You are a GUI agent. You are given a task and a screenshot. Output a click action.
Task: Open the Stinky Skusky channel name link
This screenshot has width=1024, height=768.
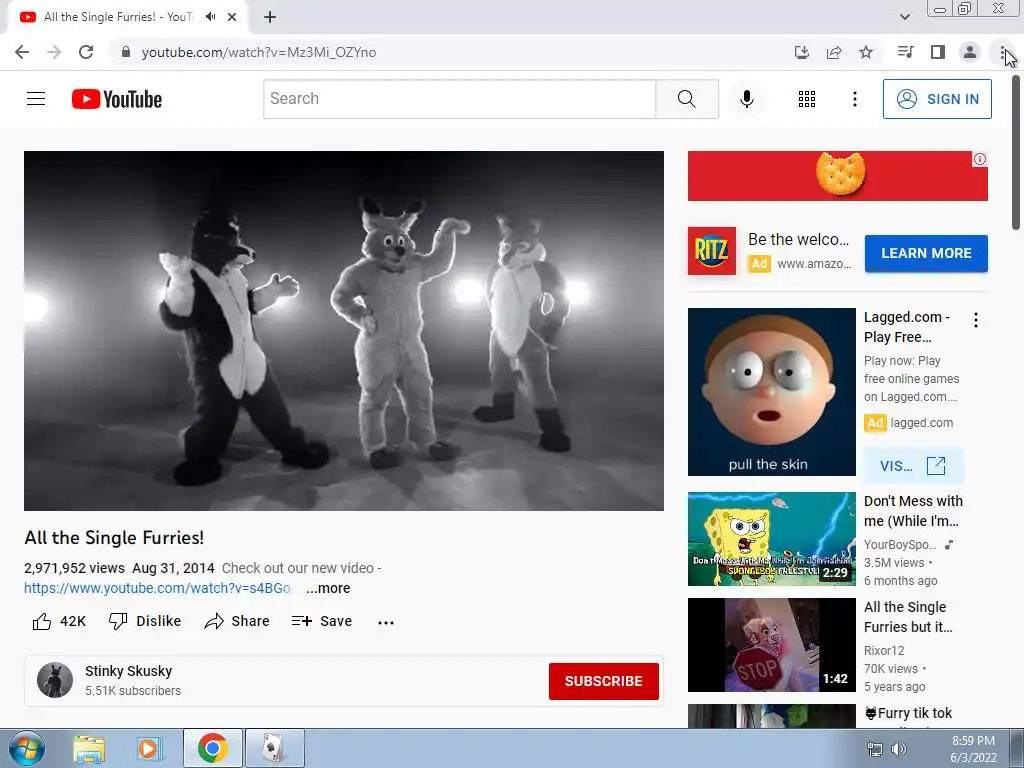(129, 671)
